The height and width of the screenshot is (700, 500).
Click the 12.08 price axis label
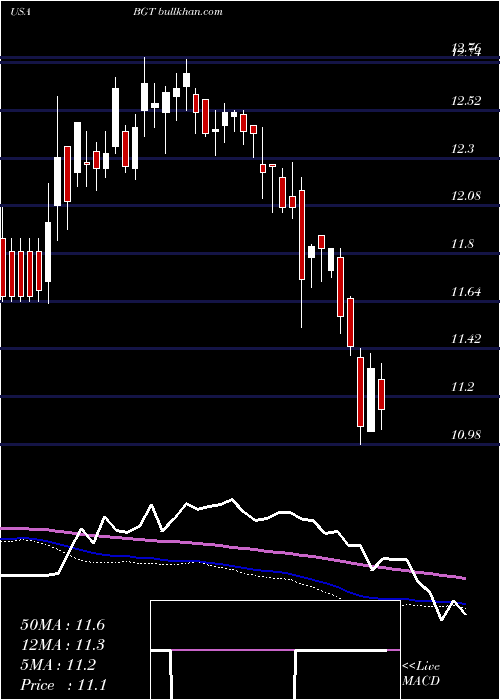point(466,196)
